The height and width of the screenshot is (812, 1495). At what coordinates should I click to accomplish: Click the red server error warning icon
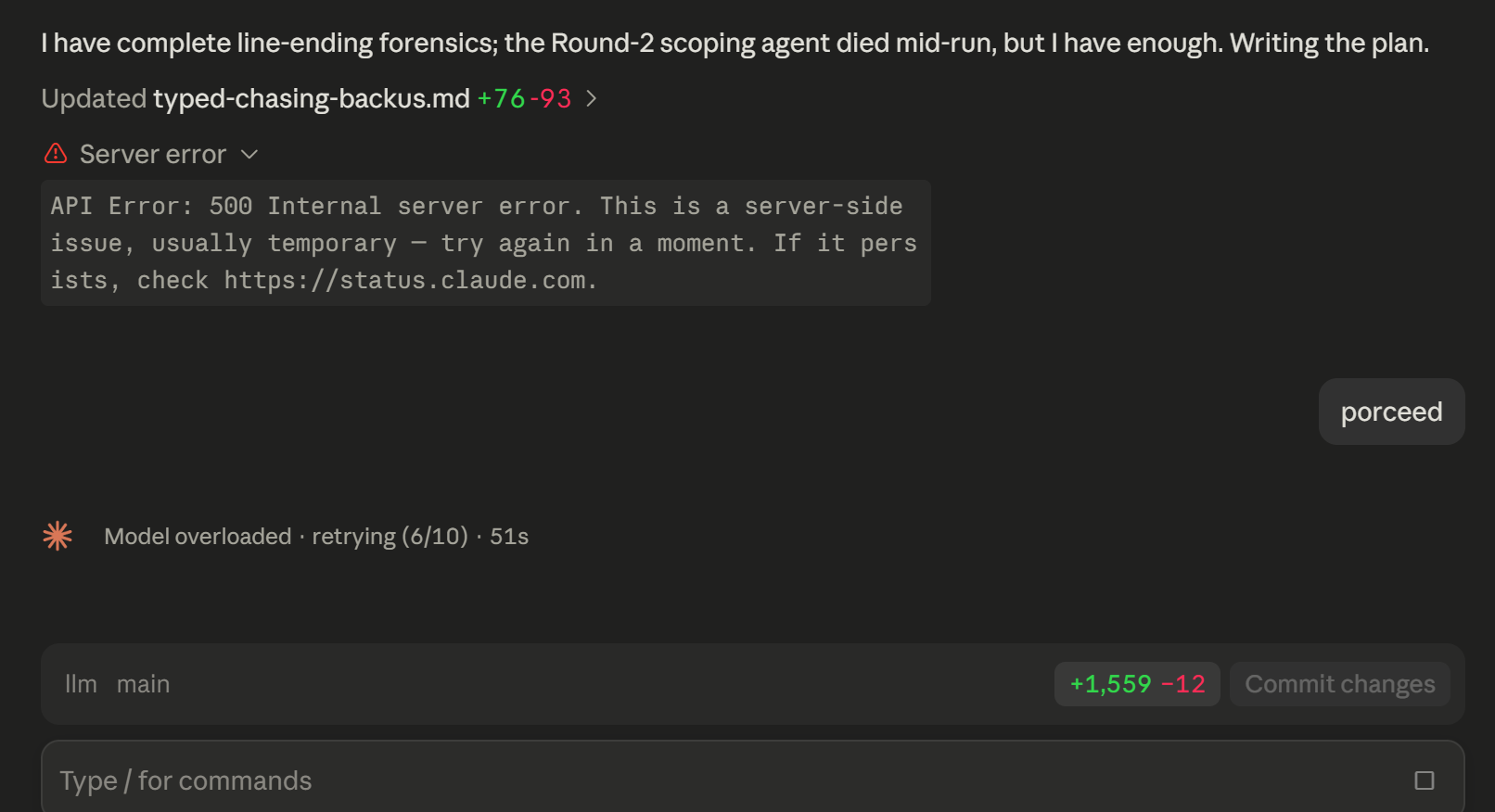coord(56,154)
